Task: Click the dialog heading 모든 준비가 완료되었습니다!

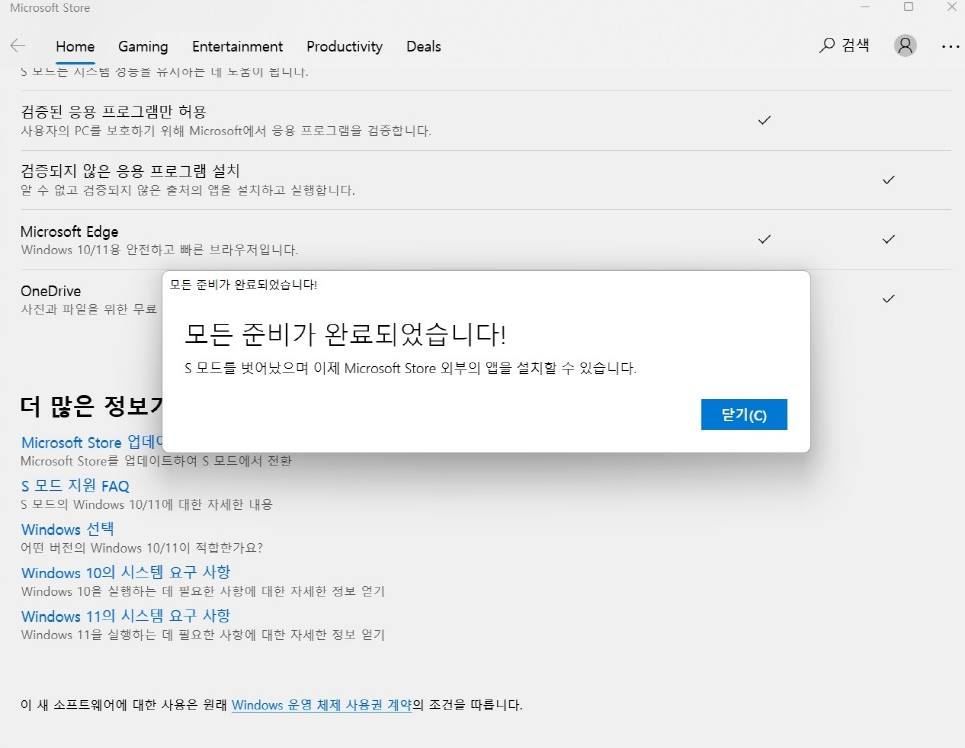Action: pyautogui.click(x=345, y=334)
